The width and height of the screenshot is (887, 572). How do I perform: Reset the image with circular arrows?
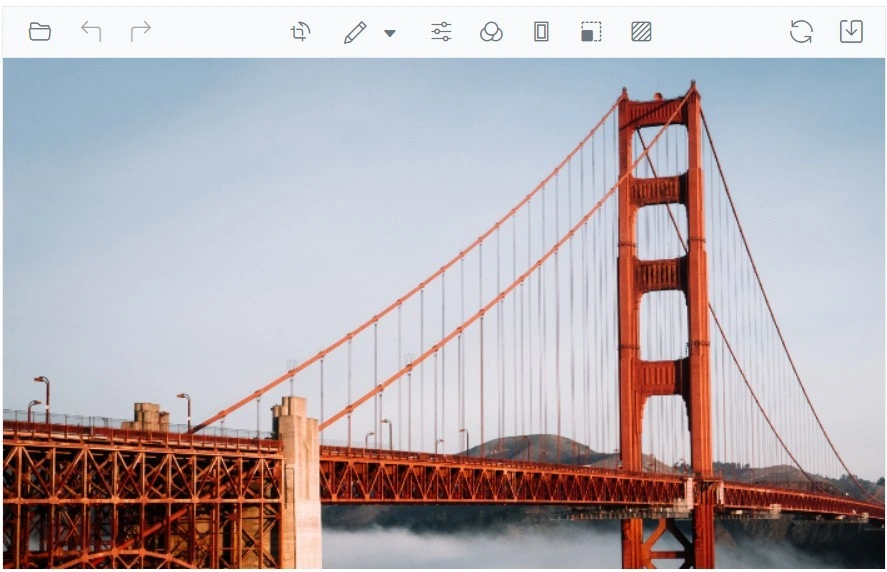click(x=801, y=32)
